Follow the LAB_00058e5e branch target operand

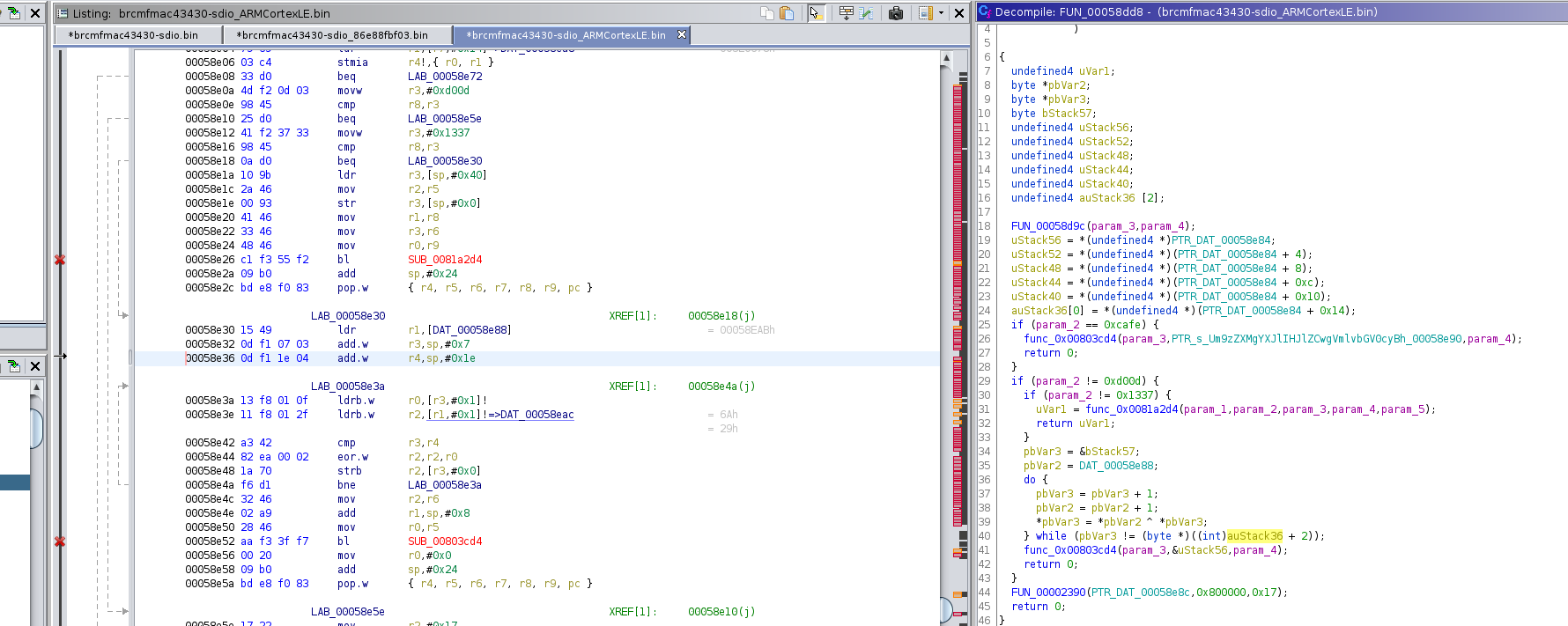click(x=445, y=119)
